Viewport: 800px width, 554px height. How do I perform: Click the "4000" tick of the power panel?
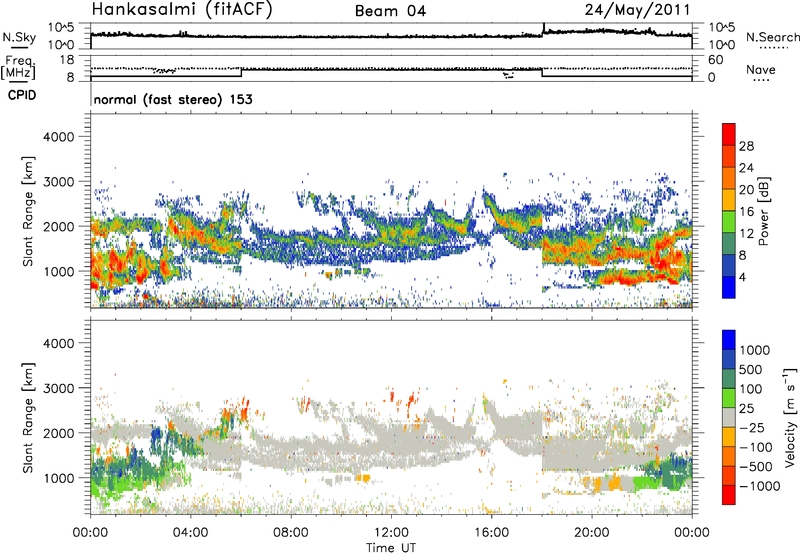point(58,137)
